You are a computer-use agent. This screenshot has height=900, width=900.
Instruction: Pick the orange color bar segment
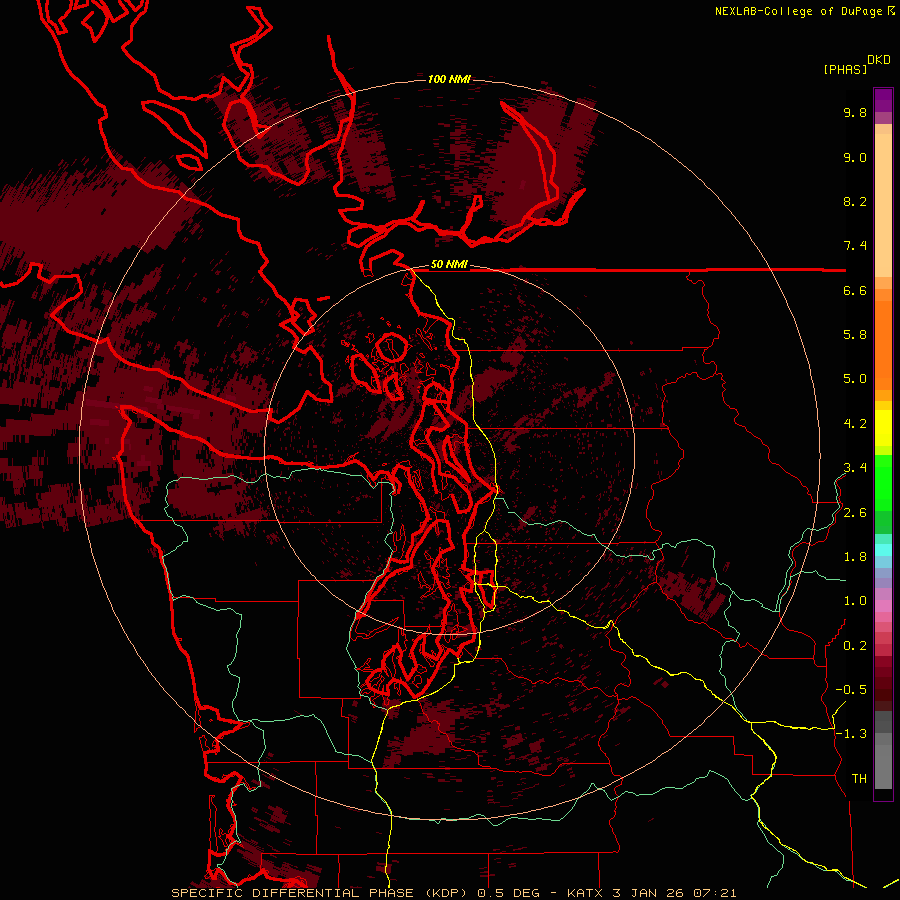[x=883, y=346]
